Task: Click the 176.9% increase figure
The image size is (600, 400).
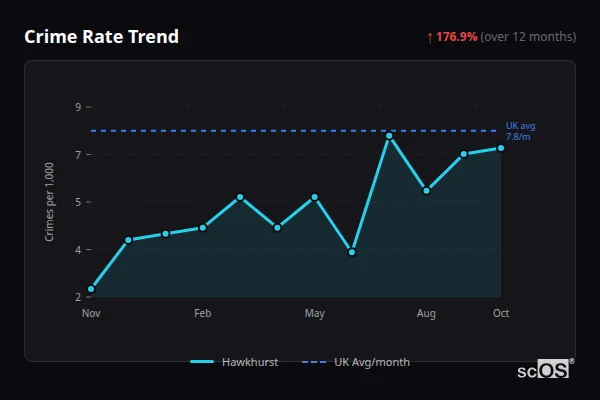Action: click(x=457, y=37)
